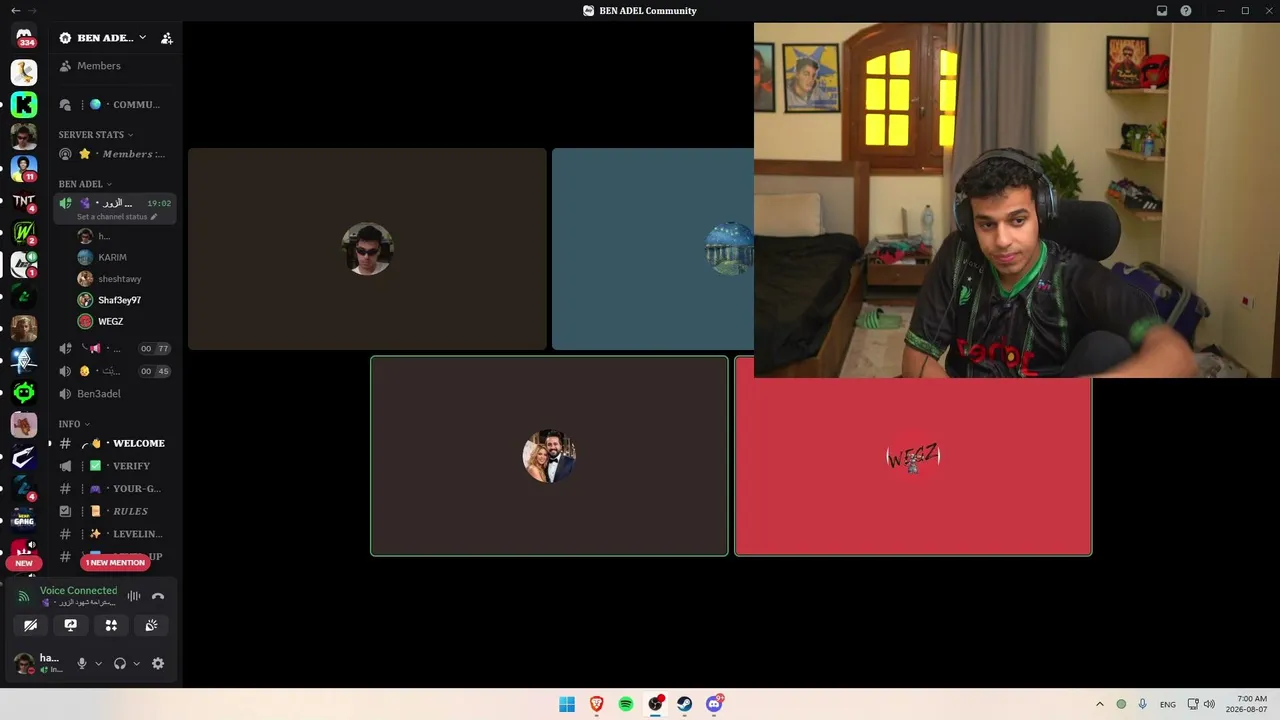
Task: Open the RULES channel
Action: tap(115, 511)
